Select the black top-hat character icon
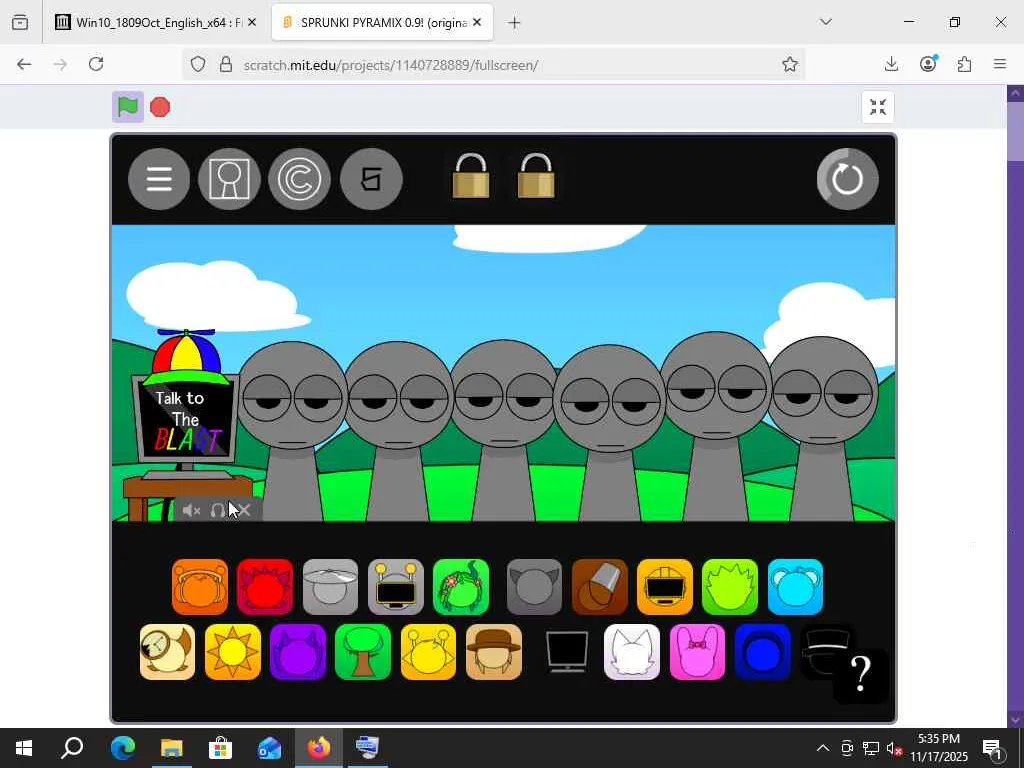This screenshot has height=768, width=1024. [824, 648]
